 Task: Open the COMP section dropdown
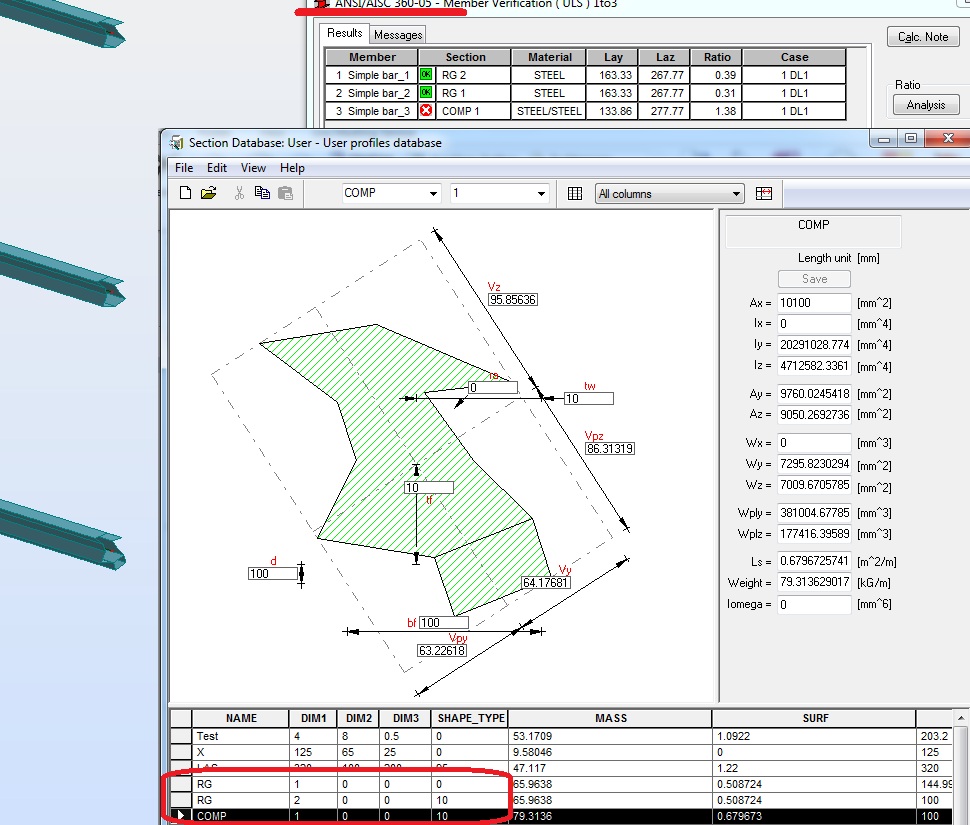tap(433, 192)
